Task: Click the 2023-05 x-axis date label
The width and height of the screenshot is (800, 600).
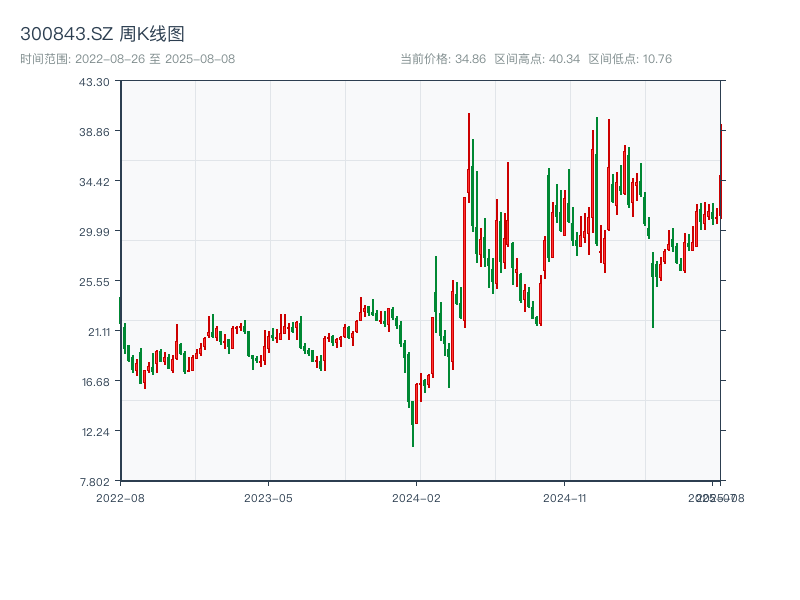Action: pos(269,497)
